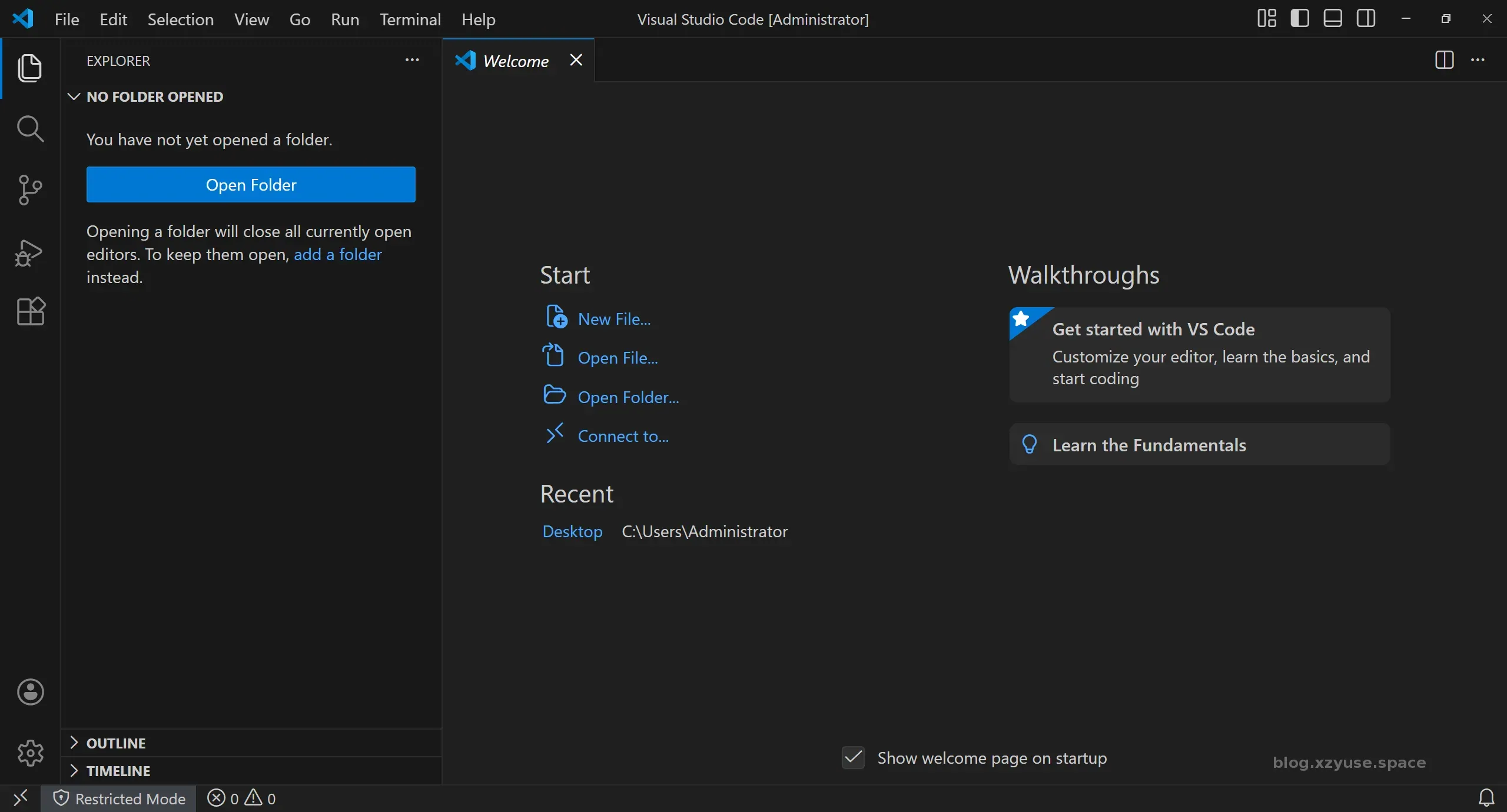Image resolution: width=1507 pixels, height=812 pixels.
Task: Expand the TIMELINE section
Action: [x=118, y=771]
